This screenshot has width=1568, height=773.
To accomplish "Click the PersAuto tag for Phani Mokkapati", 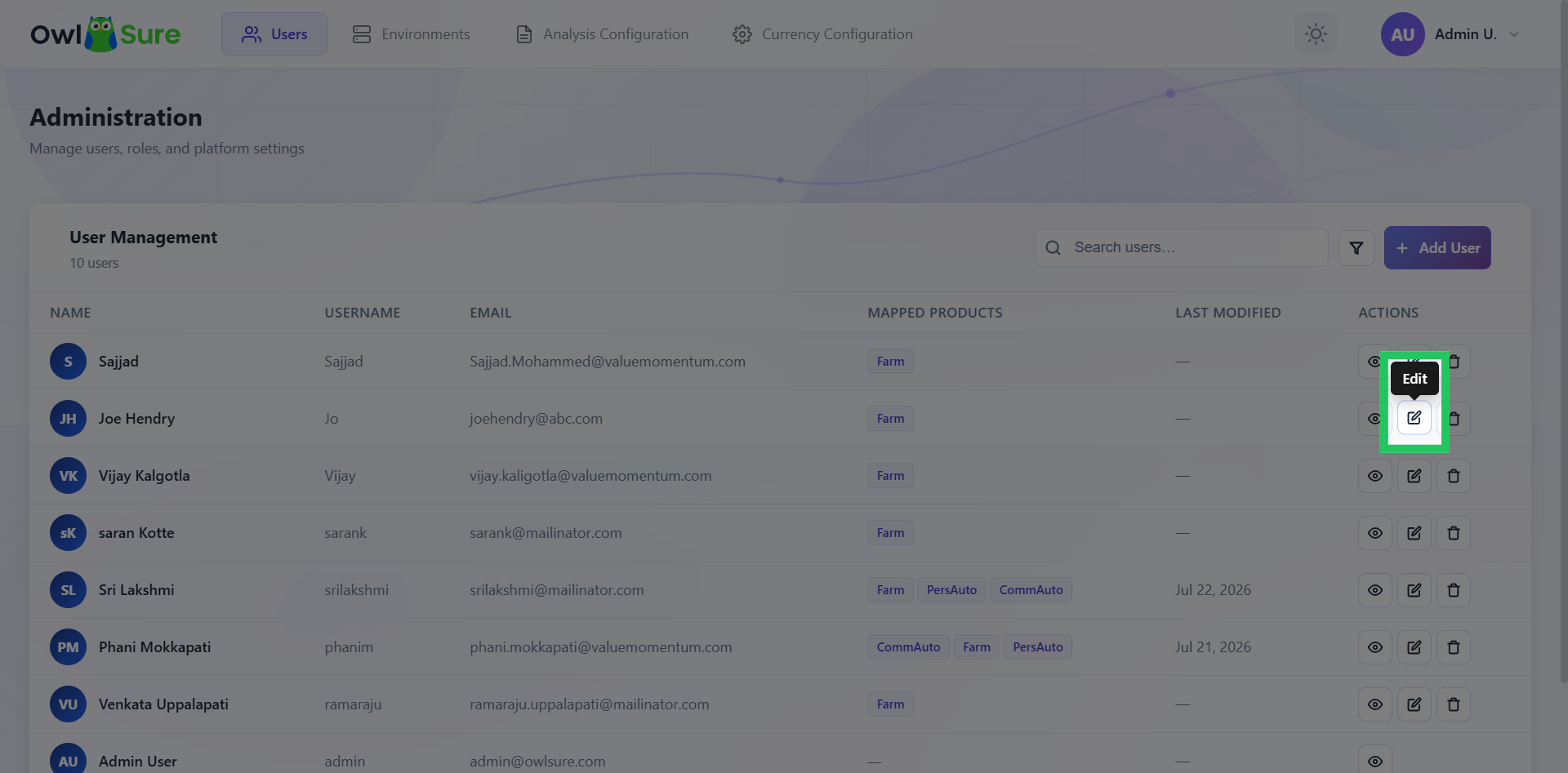I will tap(1037, 647).
